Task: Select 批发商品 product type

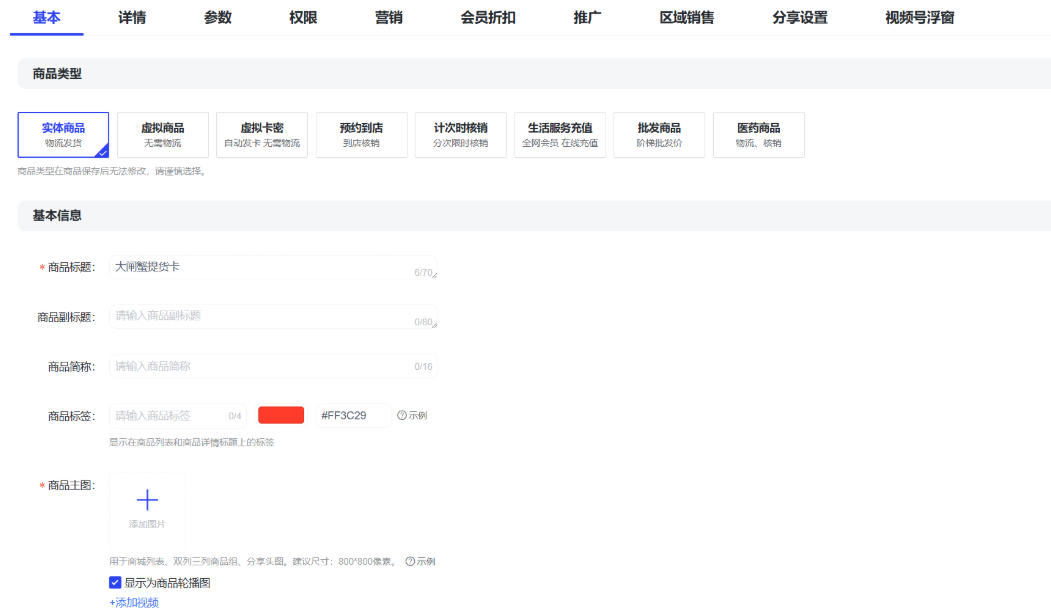Action: (659, 135)
